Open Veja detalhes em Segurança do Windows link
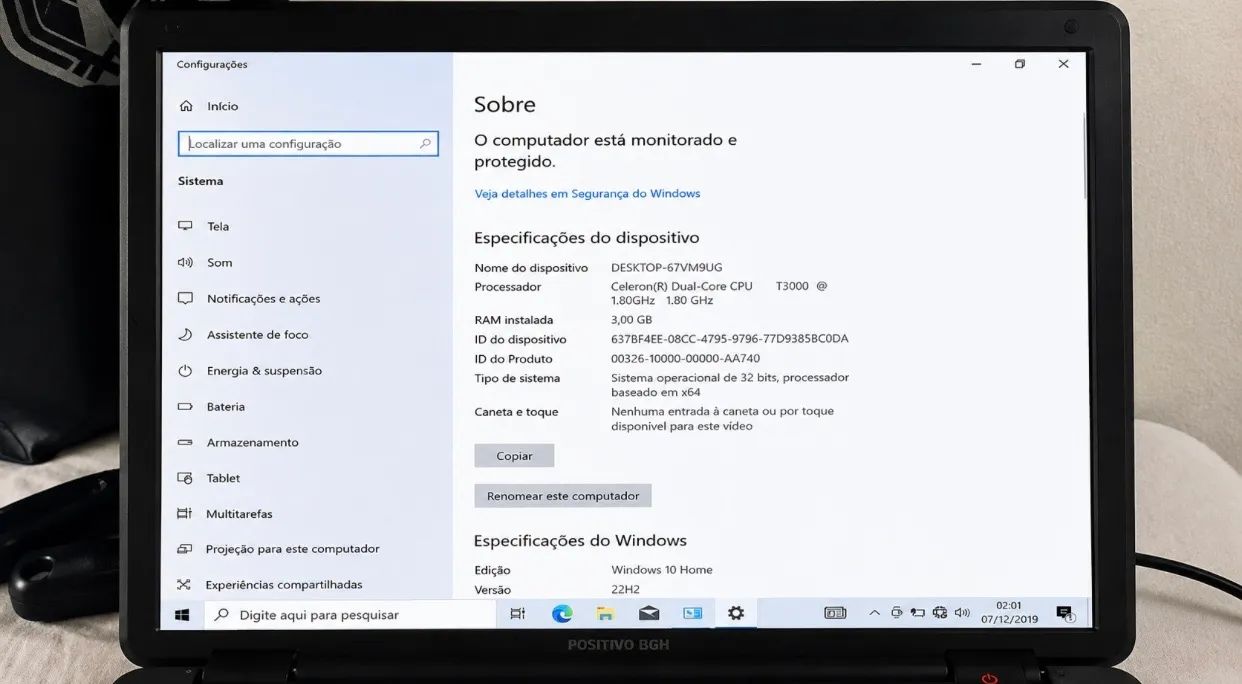 click(x=587, y=193)
